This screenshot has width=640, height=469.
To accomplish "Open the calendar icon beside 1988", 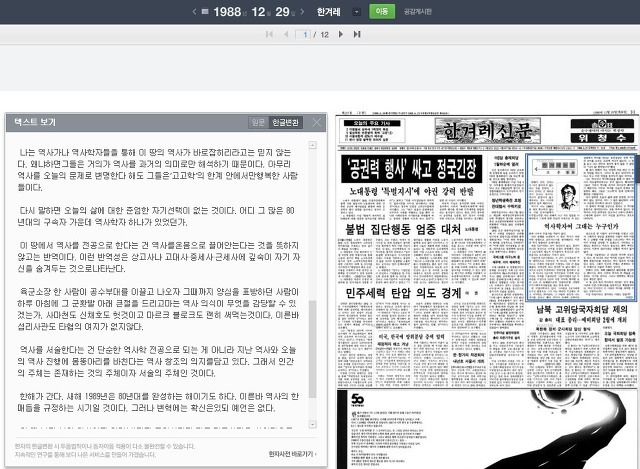I will pos(205,11).
